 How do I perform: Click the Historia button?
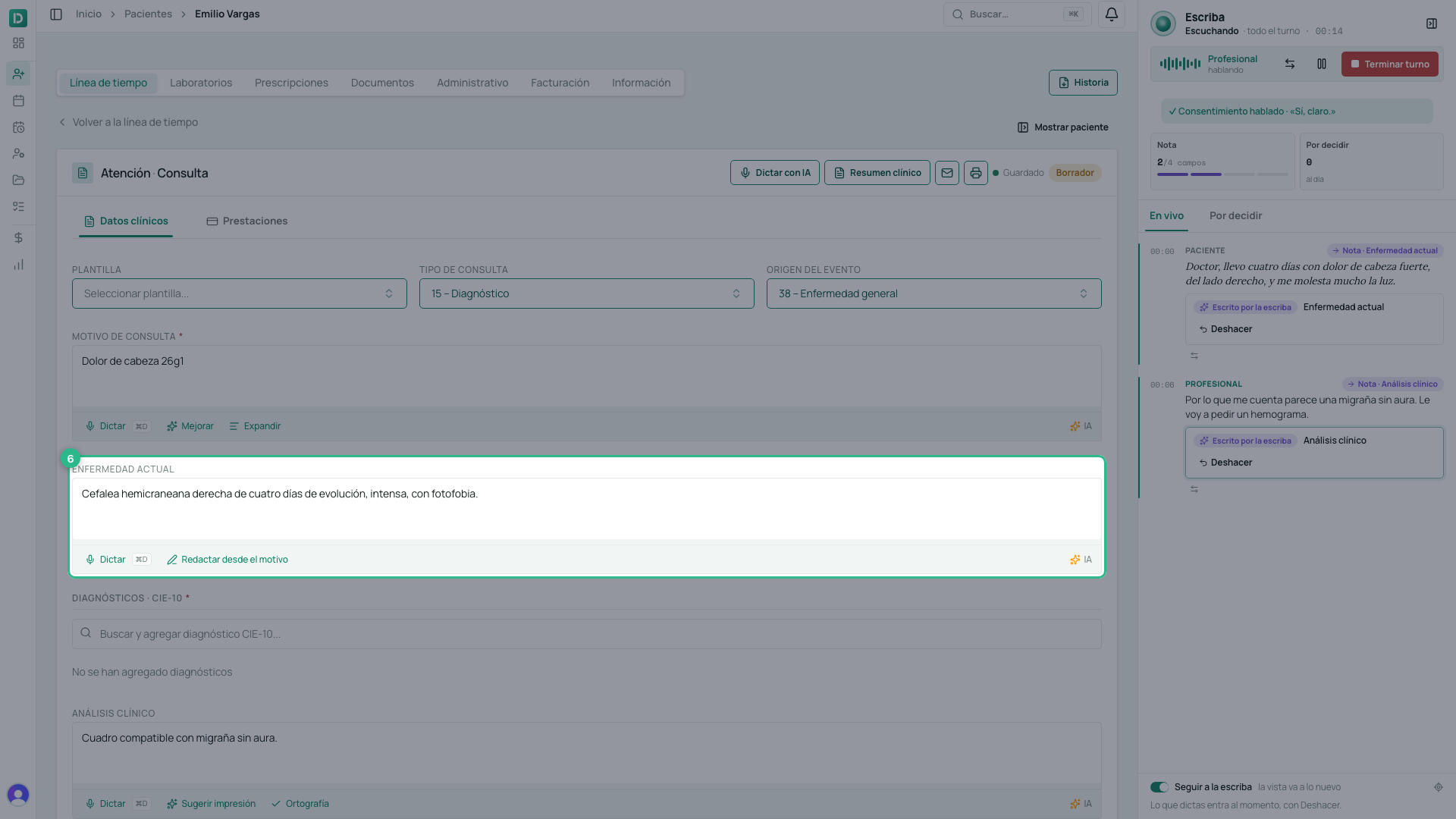tap(1083, 83)
